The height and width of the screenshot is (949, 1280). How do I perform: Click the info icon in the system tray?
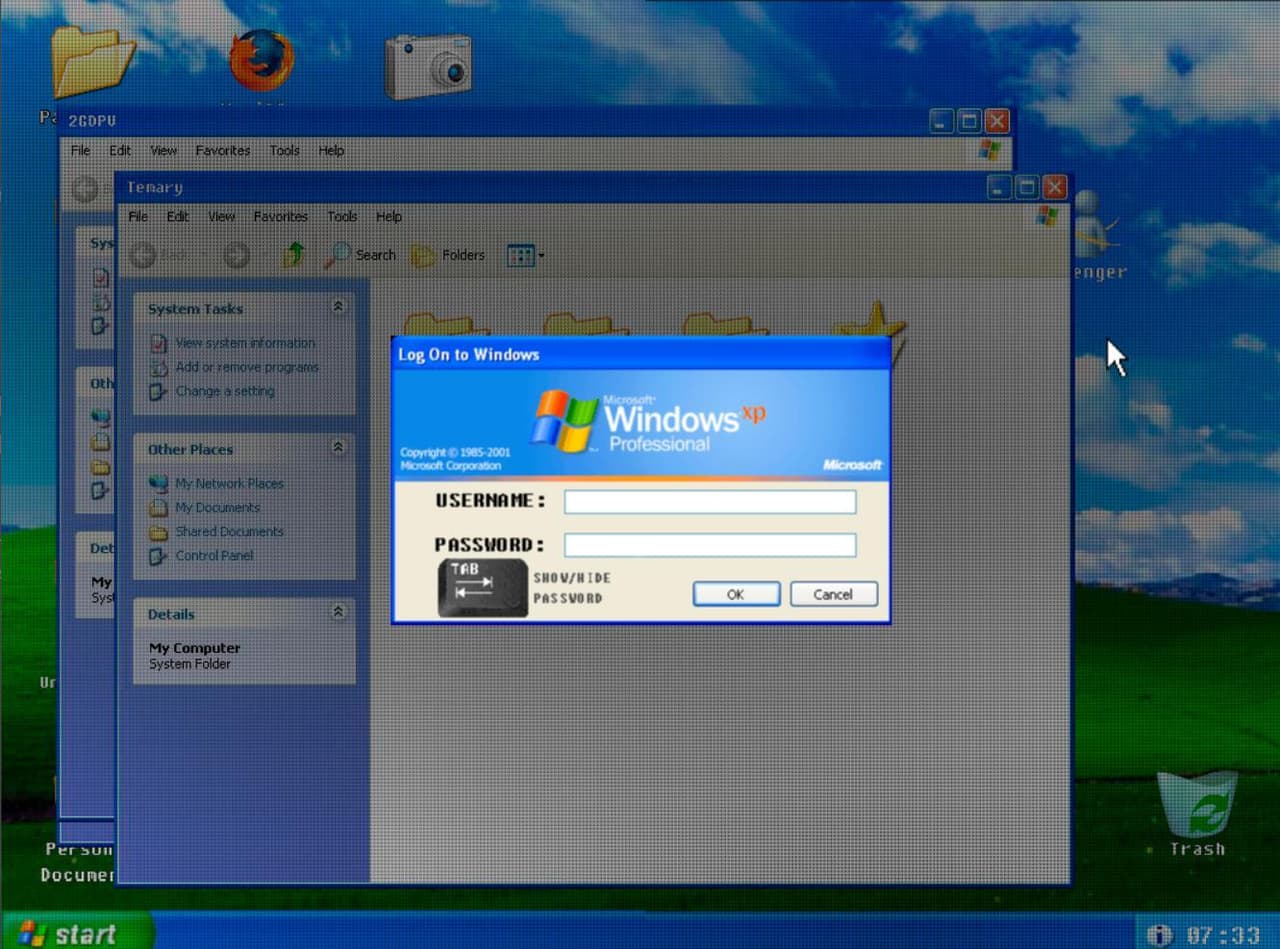(1159, 935)
